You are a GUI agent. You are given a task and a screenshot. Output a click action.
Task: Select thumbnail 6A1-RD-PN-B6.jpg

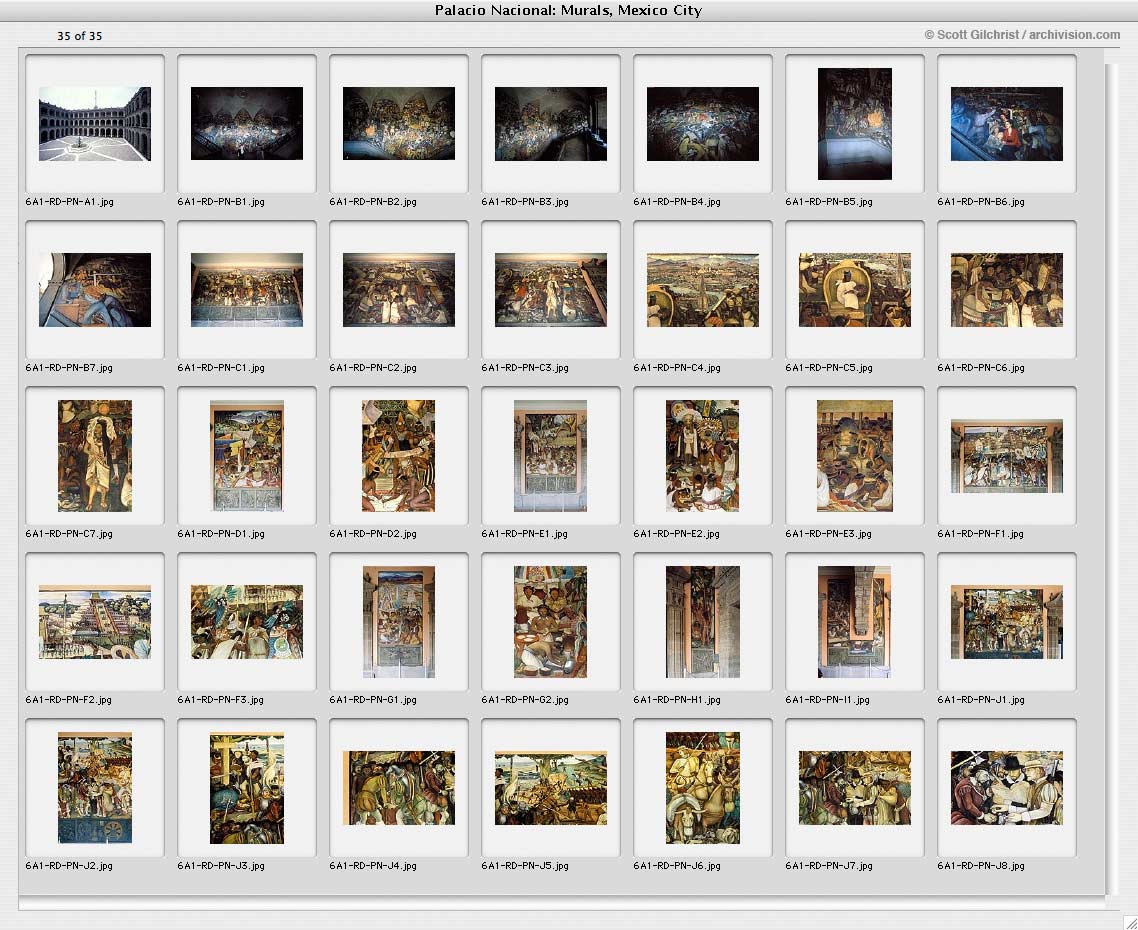tap(1007, 124)
